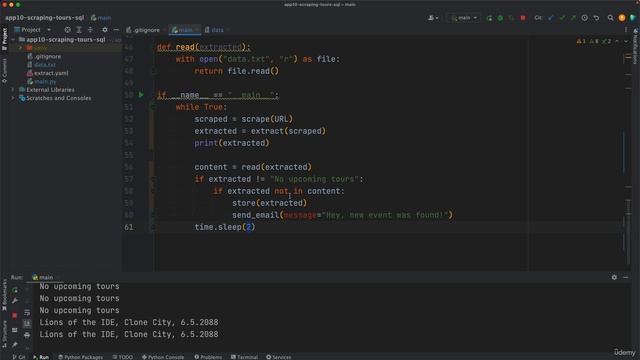Open the main run configuration dropdown
This screenshot has height=360, width=640.
tap(464, 18)
